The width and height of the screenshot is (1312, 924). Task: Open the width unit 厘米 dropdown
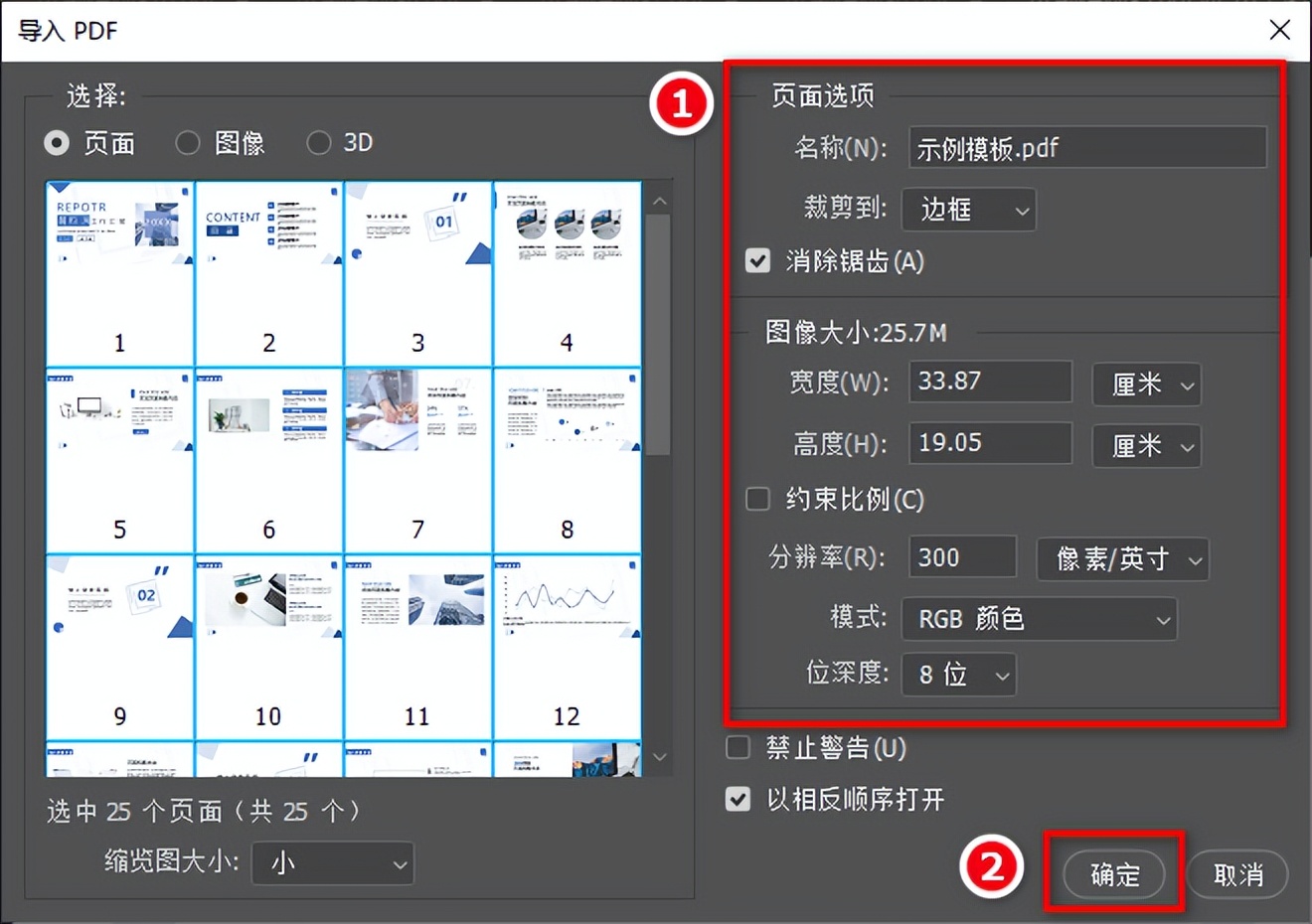click(x=1146, y=385)
